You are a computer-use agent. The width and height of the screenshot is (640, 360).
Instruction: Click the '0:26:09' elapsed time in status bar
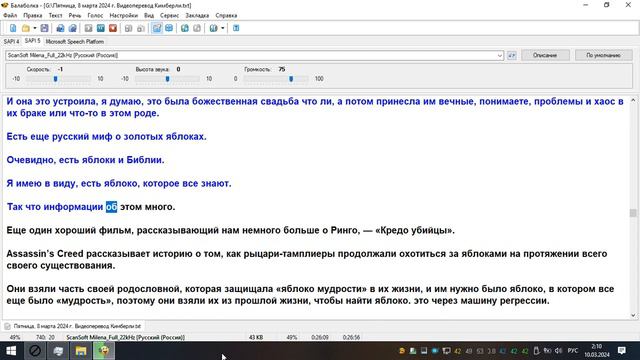pyautogui.click(x=320, y=338)
